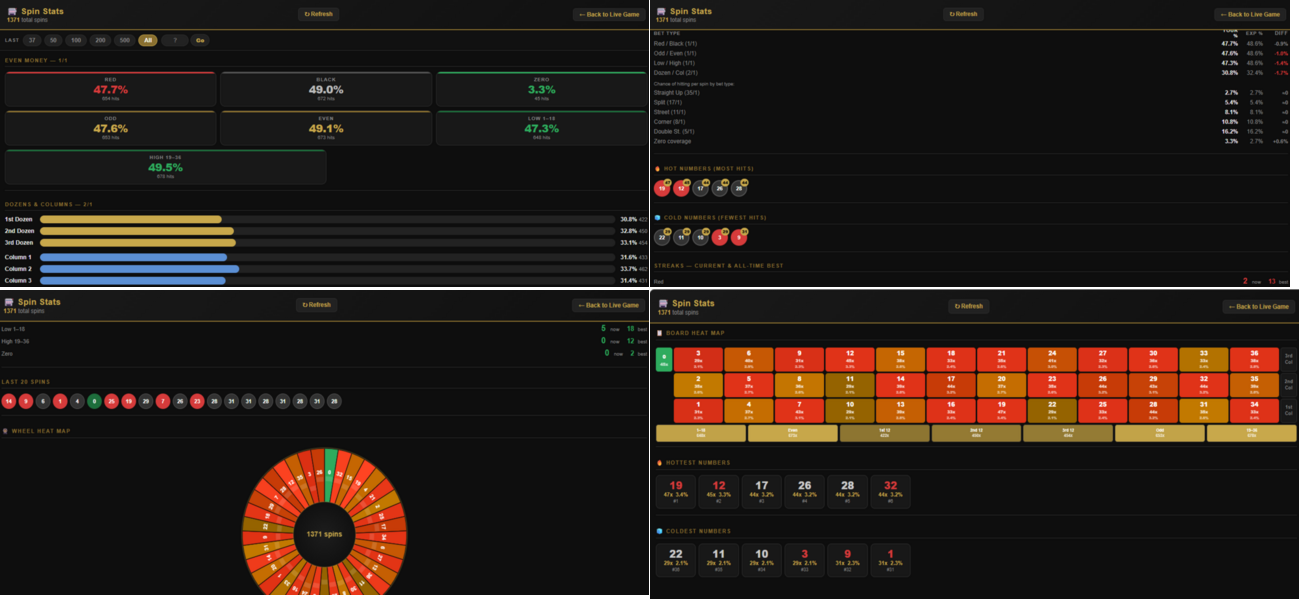This screenshot has width=1300, height=600.
Task: Click the ice icon beside Cold Numbers (Fewest Hits)
Action: (x=658, y=217)
